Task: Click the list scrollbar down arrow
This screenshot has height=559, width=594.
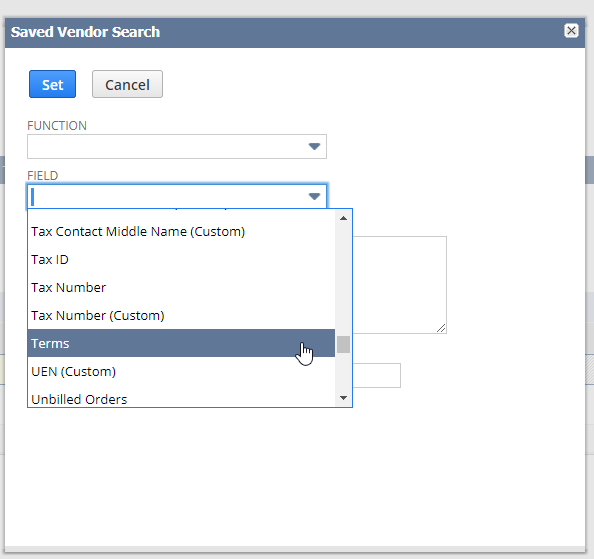Action: [344, 398]
